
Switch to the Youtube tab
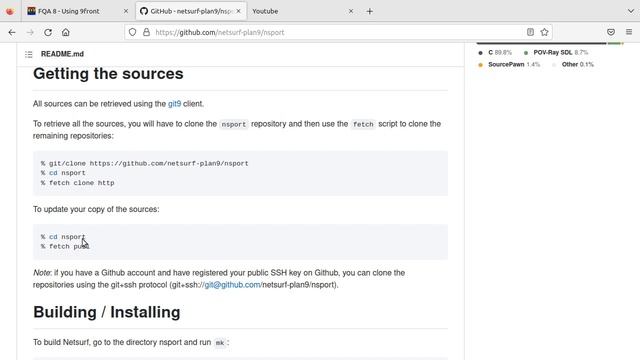[x=302, y=11]
